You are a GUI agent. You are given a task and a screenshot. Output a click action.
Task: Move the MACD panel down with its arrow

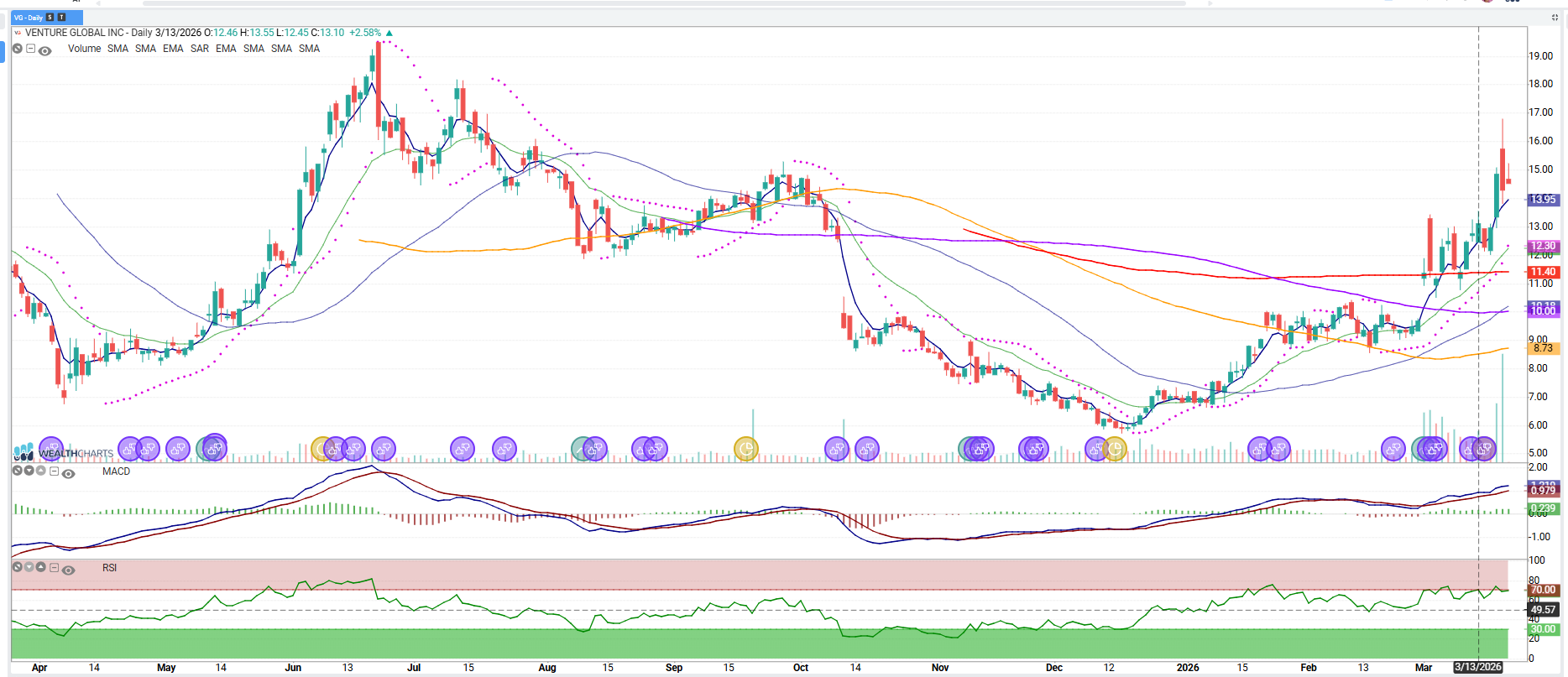point(29,471)
